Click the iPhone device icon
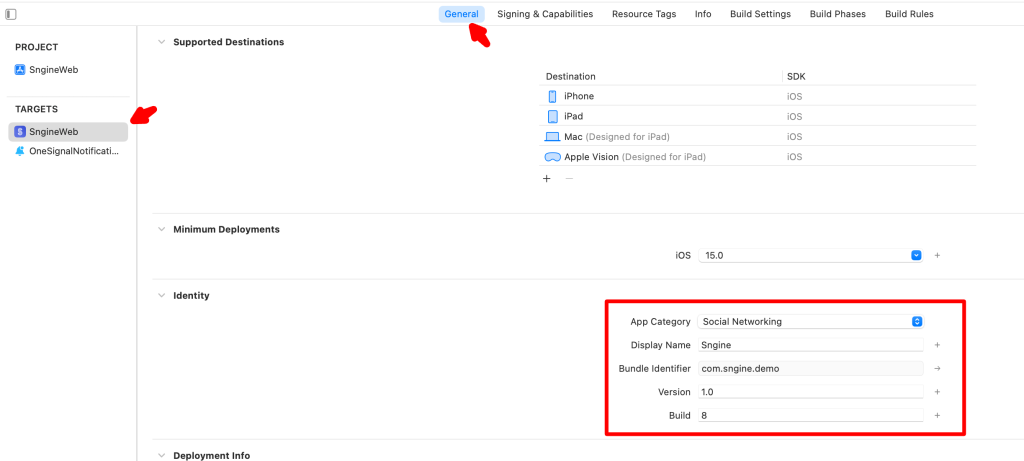 pos(552,97)
